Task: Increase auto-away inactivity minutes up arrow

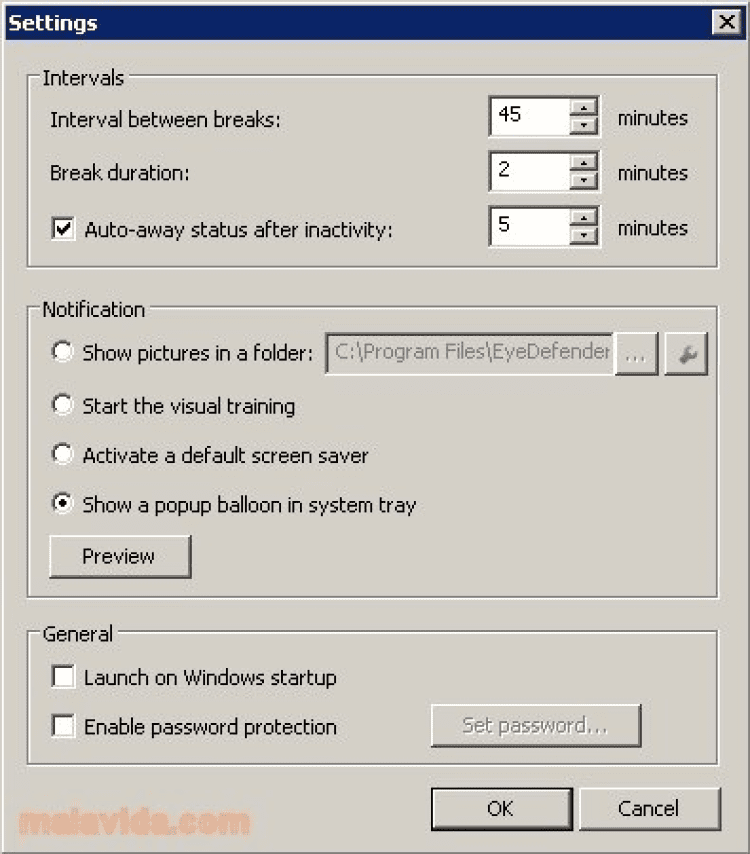Action: click(583, 216)
